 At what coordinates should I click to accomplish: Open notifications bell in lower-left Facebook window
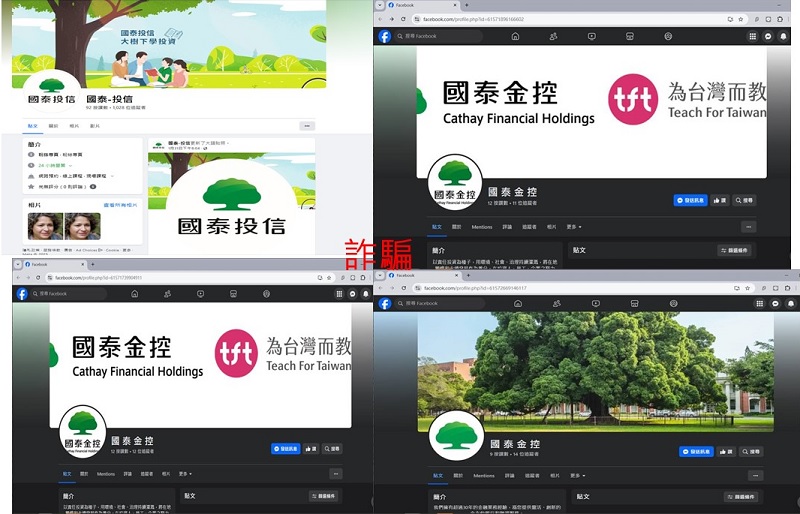(366, 293)
